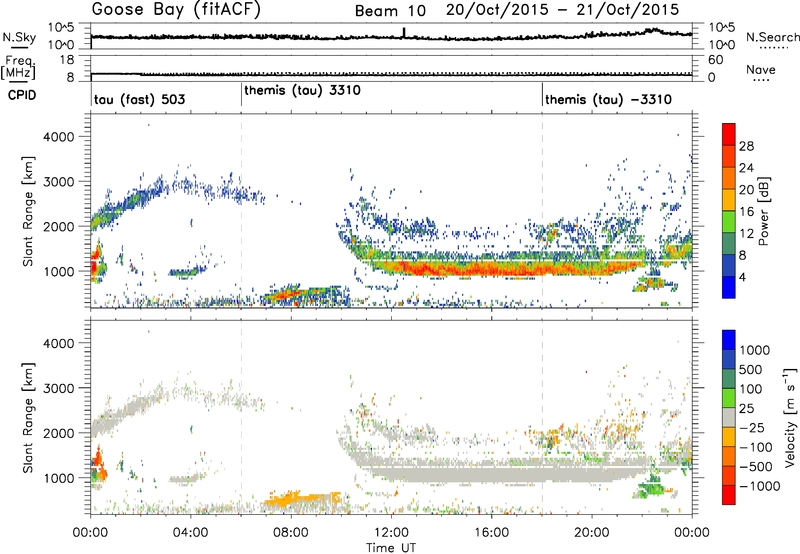Click the 'Nave' label
The width and height of the screenshot is (800, 554).
pos(761,69)
